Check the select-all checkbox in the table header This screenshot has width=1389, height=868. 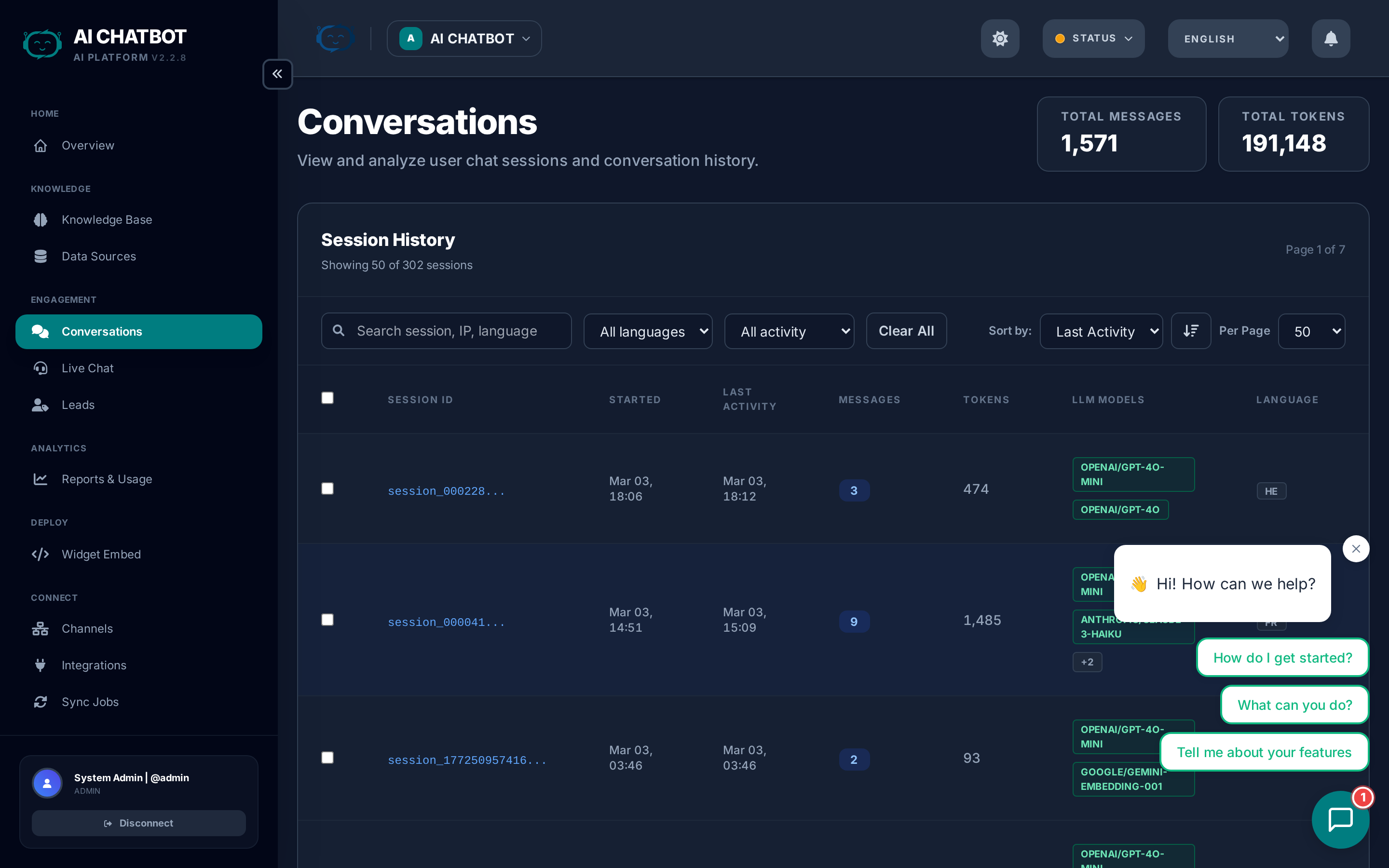pyautogui.click(x=328, y=398)
